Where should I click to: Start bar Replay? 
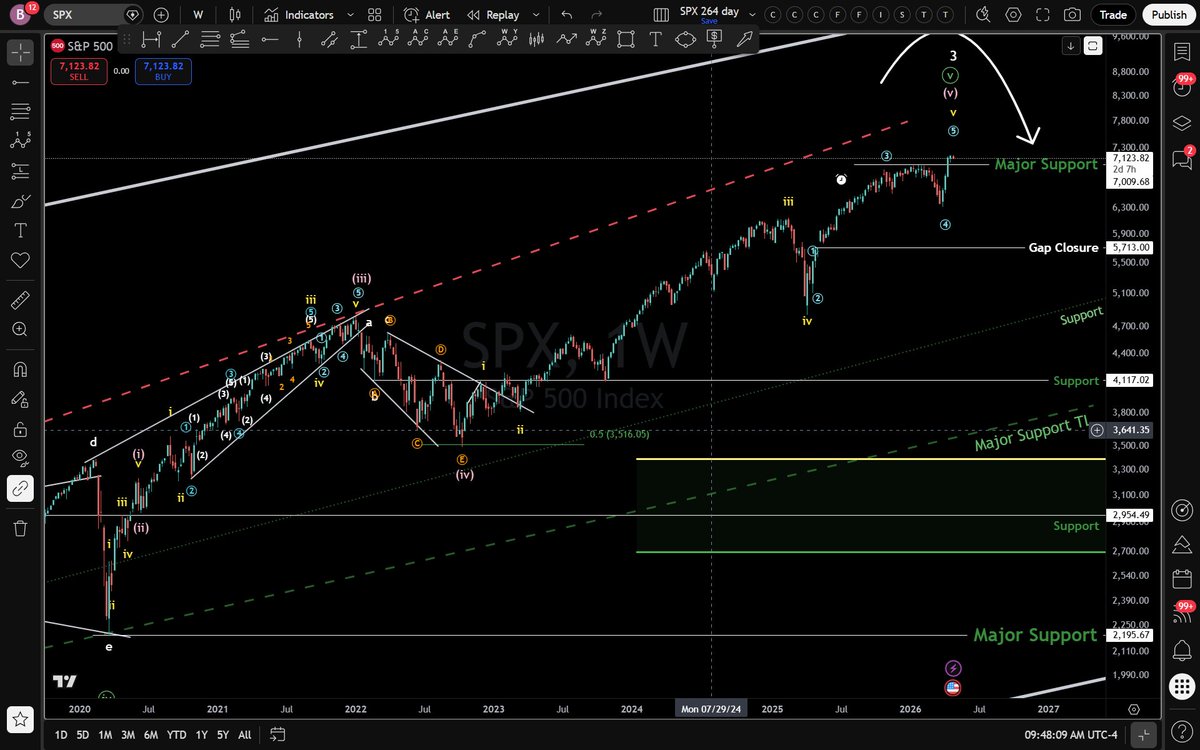coord(492,15)
